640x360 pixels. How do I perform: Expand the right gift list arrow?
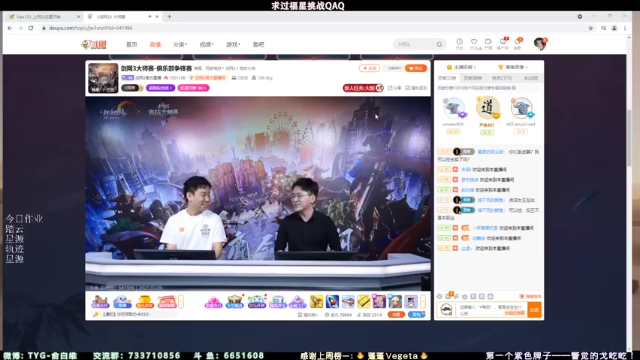423,302
